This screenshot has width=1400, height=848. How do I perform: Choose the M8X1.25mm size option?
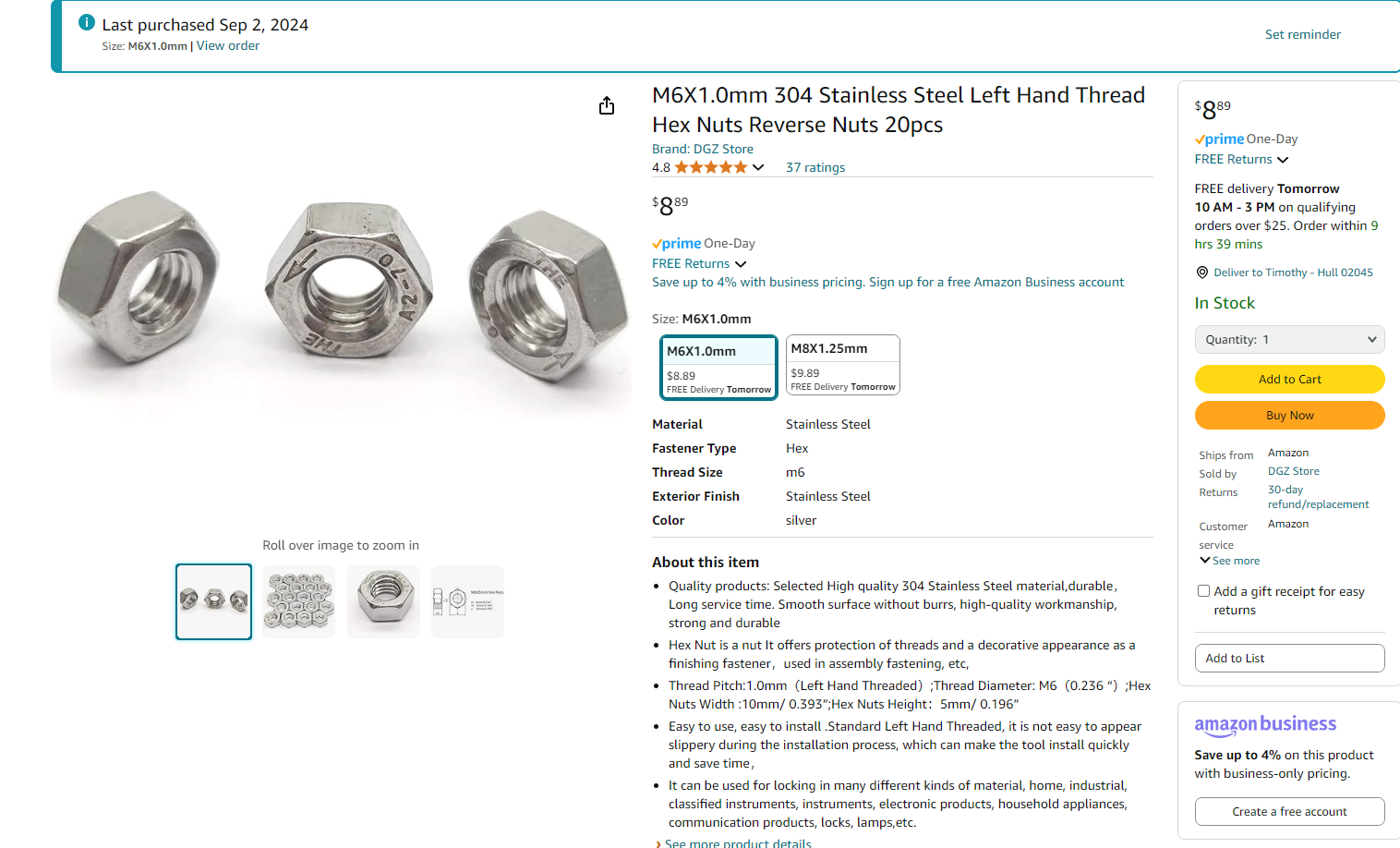[843, 365]
